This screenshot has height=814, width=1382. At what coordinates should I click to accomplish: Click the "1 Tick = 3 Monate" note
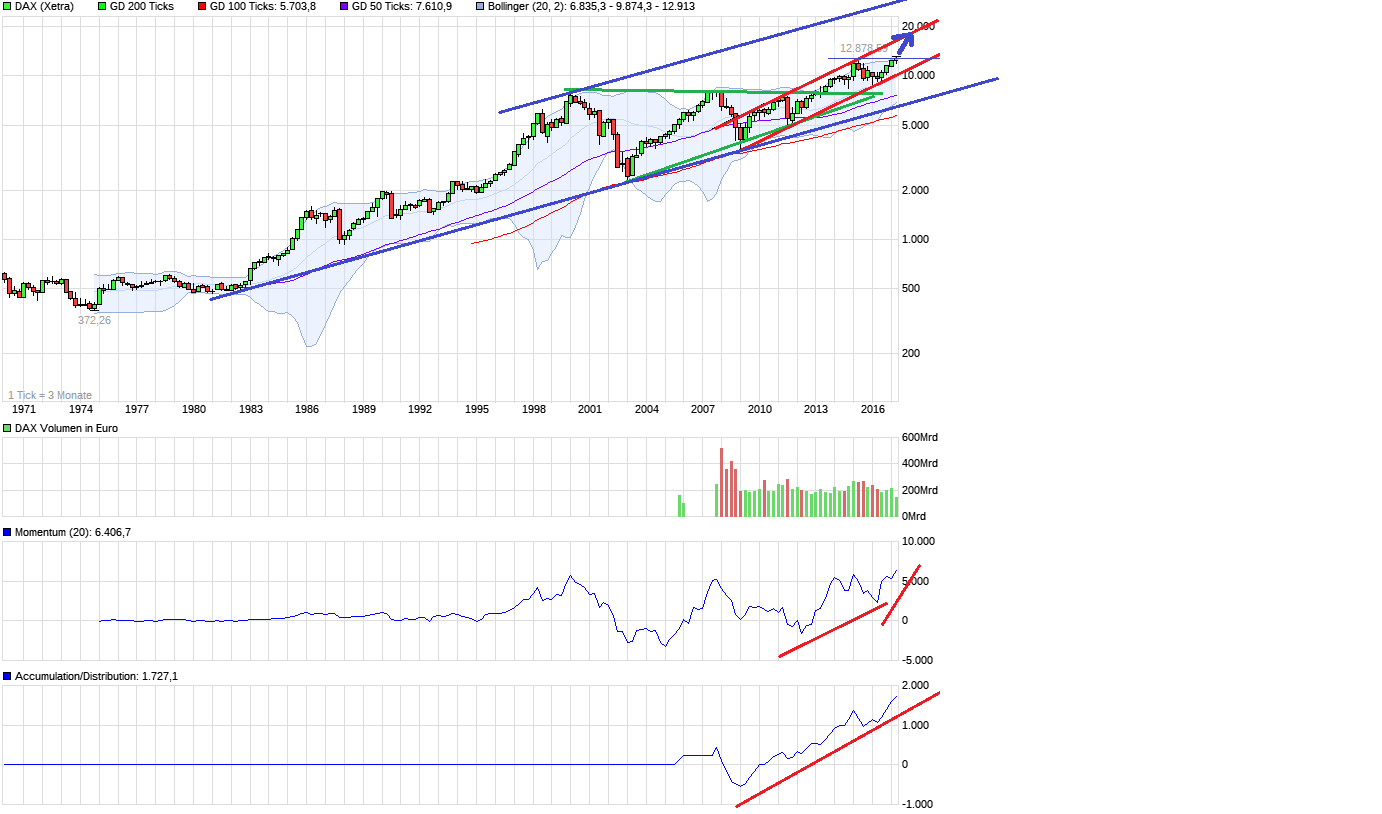coord(50,396)
